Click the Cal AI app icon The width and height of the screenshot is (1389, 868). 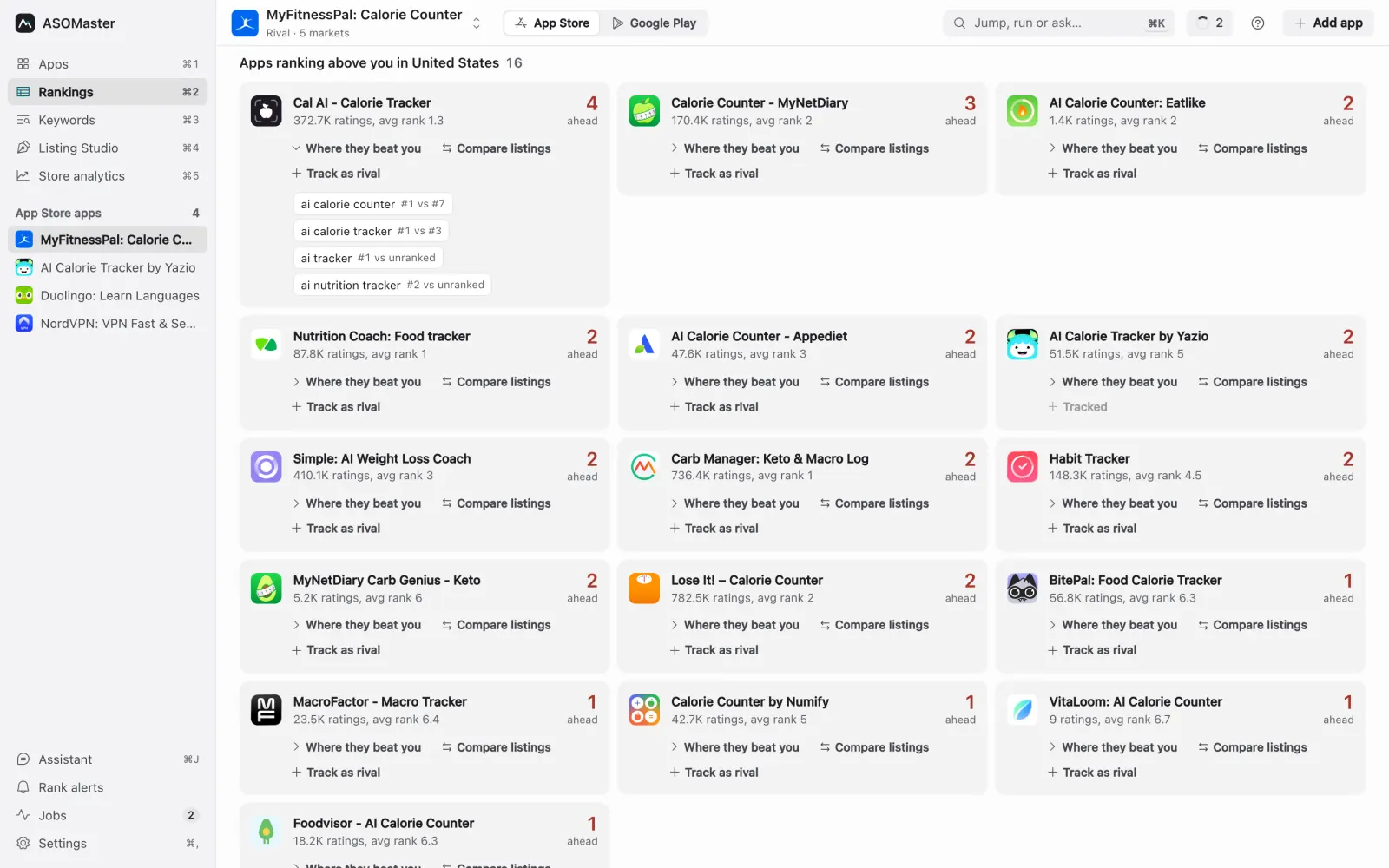click(x=267, y=111)
